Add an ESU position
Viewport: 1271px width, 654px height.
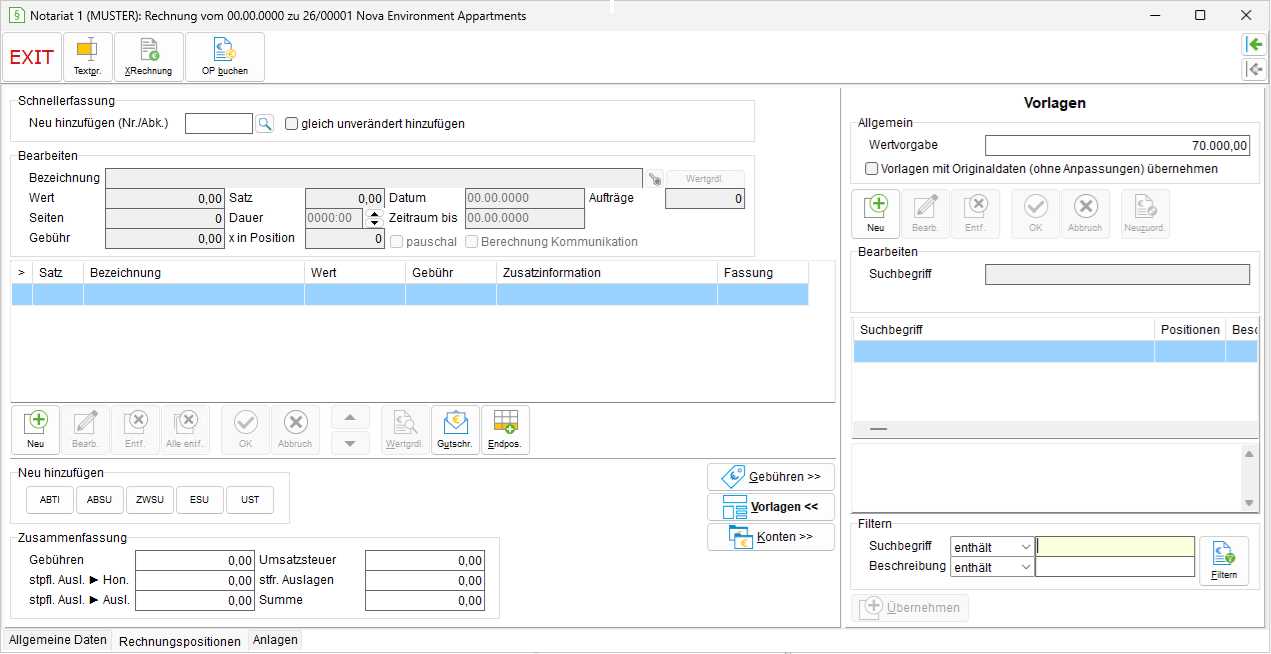point(200,499)
